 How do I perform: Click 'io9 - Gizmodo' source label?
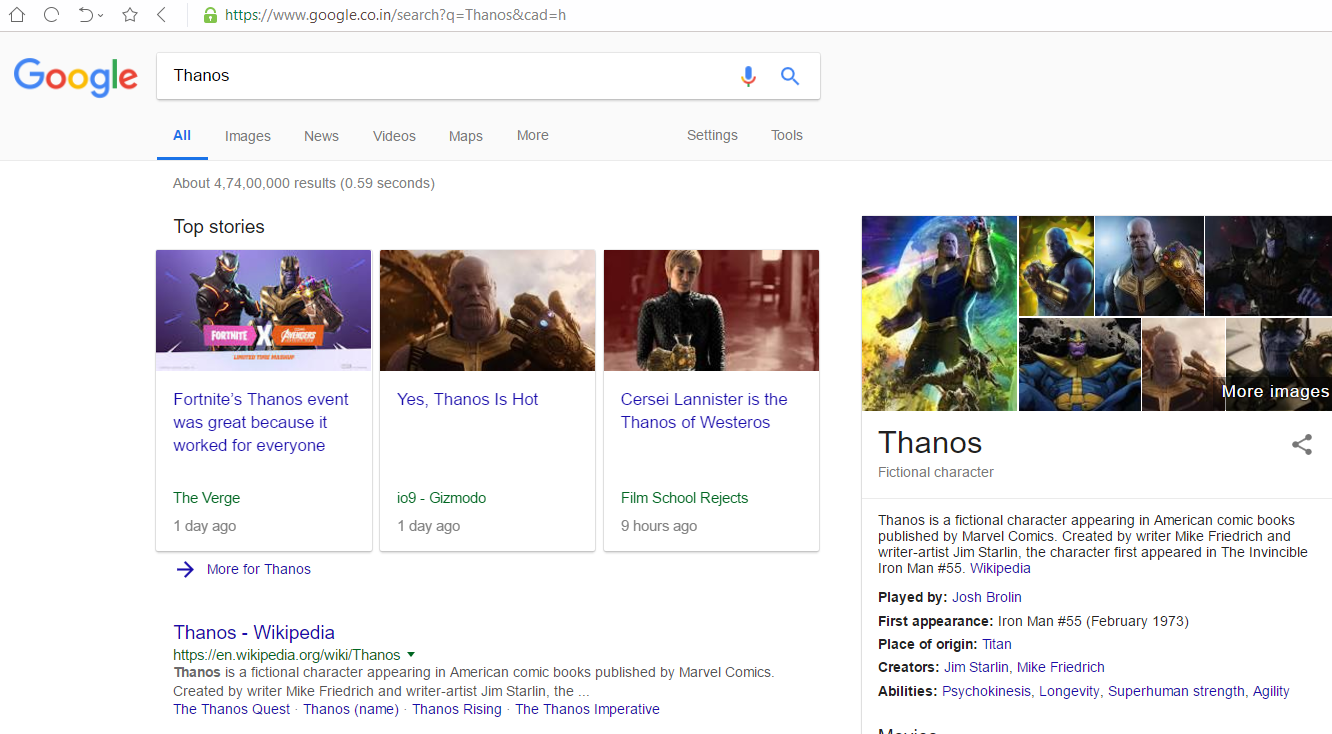click(442, 498)
